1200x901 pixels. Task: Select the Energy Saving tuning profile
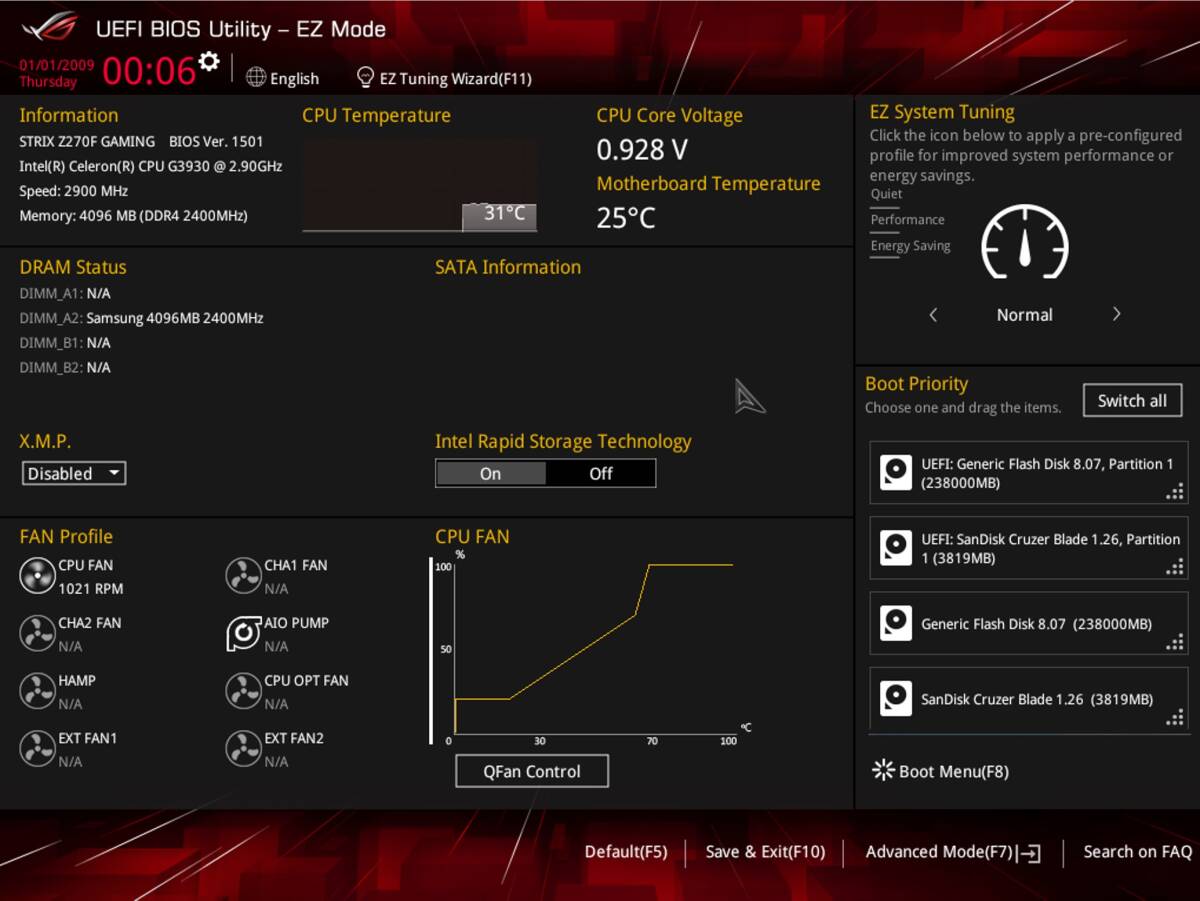[x=910, y=246]
